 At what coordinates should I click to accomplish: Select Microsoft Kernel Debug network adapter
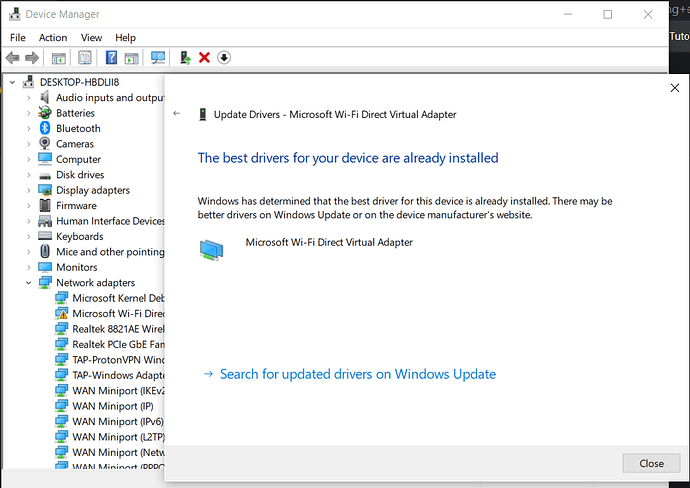click(x=118, y=298)
